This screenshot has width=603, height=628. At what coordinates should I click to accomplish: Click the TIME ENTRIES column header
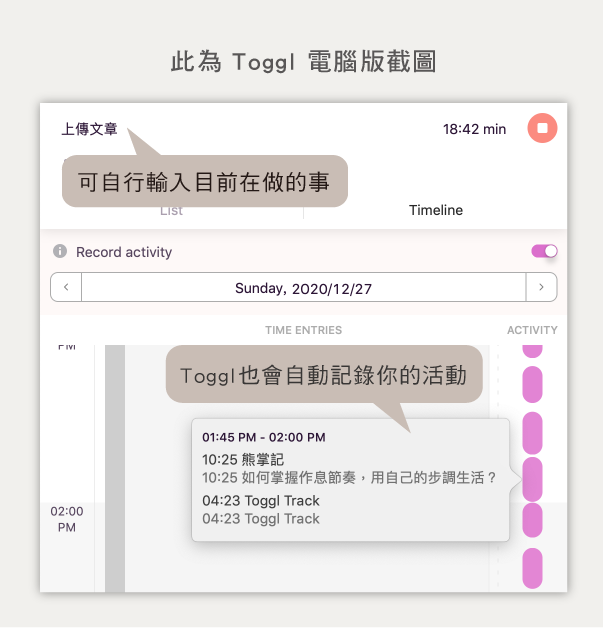tap(304, 330)
